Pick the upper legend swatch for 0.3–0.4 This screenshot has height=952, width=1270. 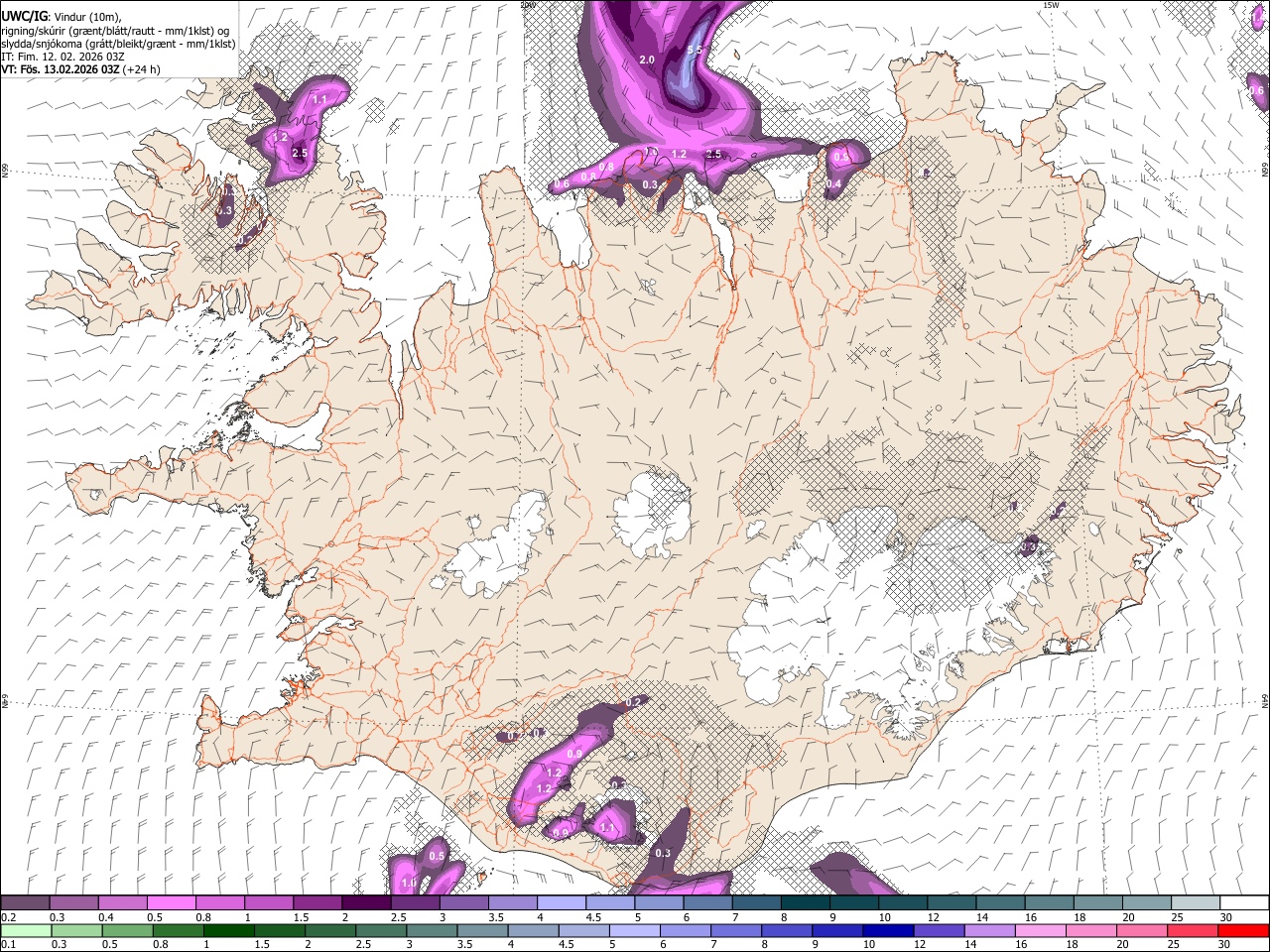point(74,903)
